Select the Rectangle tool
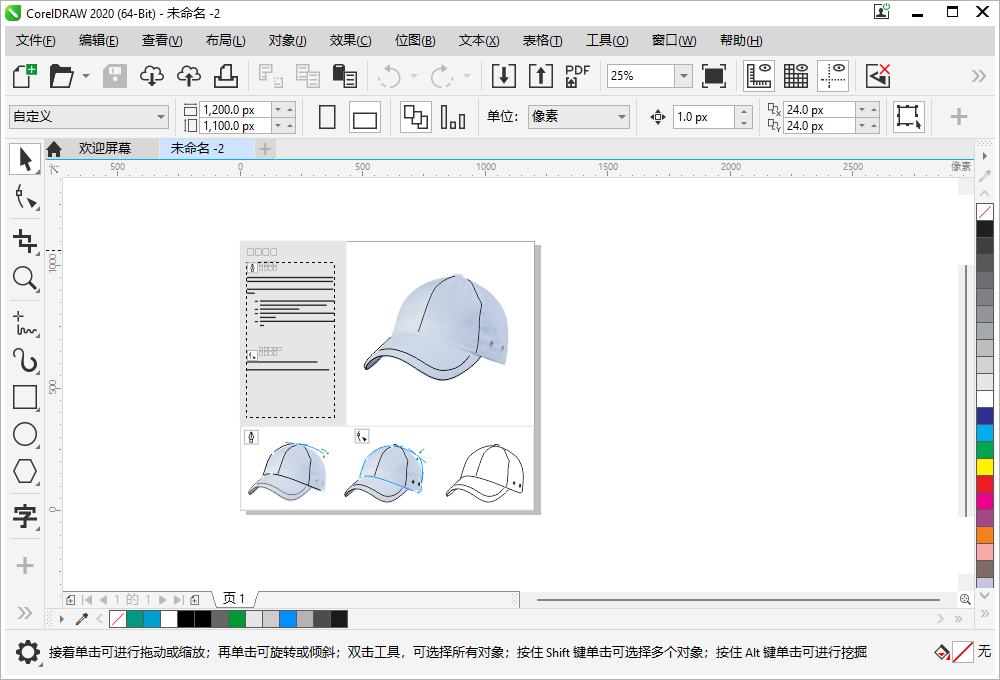 (x=25, y=397)
